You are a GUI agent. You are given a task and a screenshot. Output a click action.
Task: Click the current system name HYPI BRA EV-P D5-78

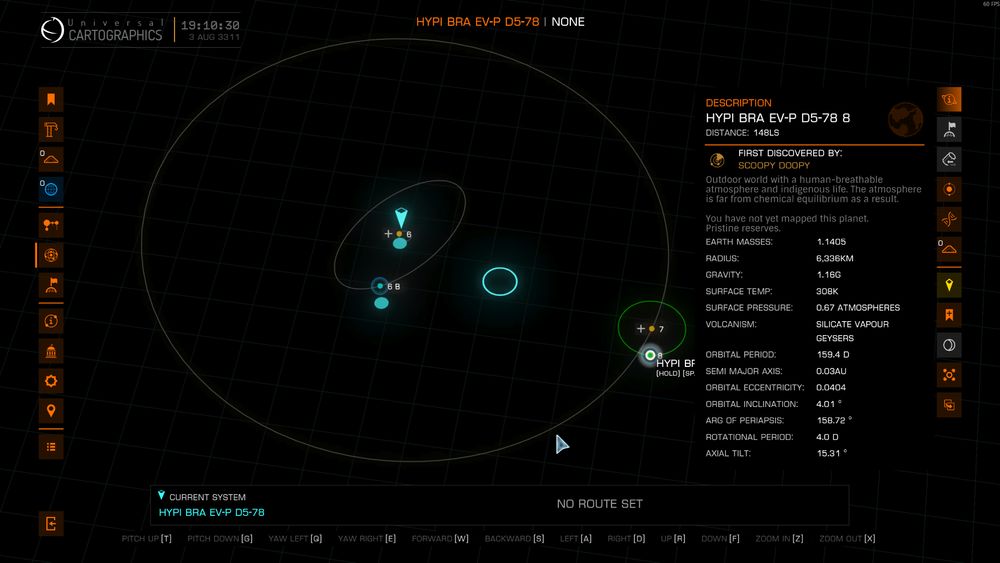pyautogui.click(x=212, y=512)
